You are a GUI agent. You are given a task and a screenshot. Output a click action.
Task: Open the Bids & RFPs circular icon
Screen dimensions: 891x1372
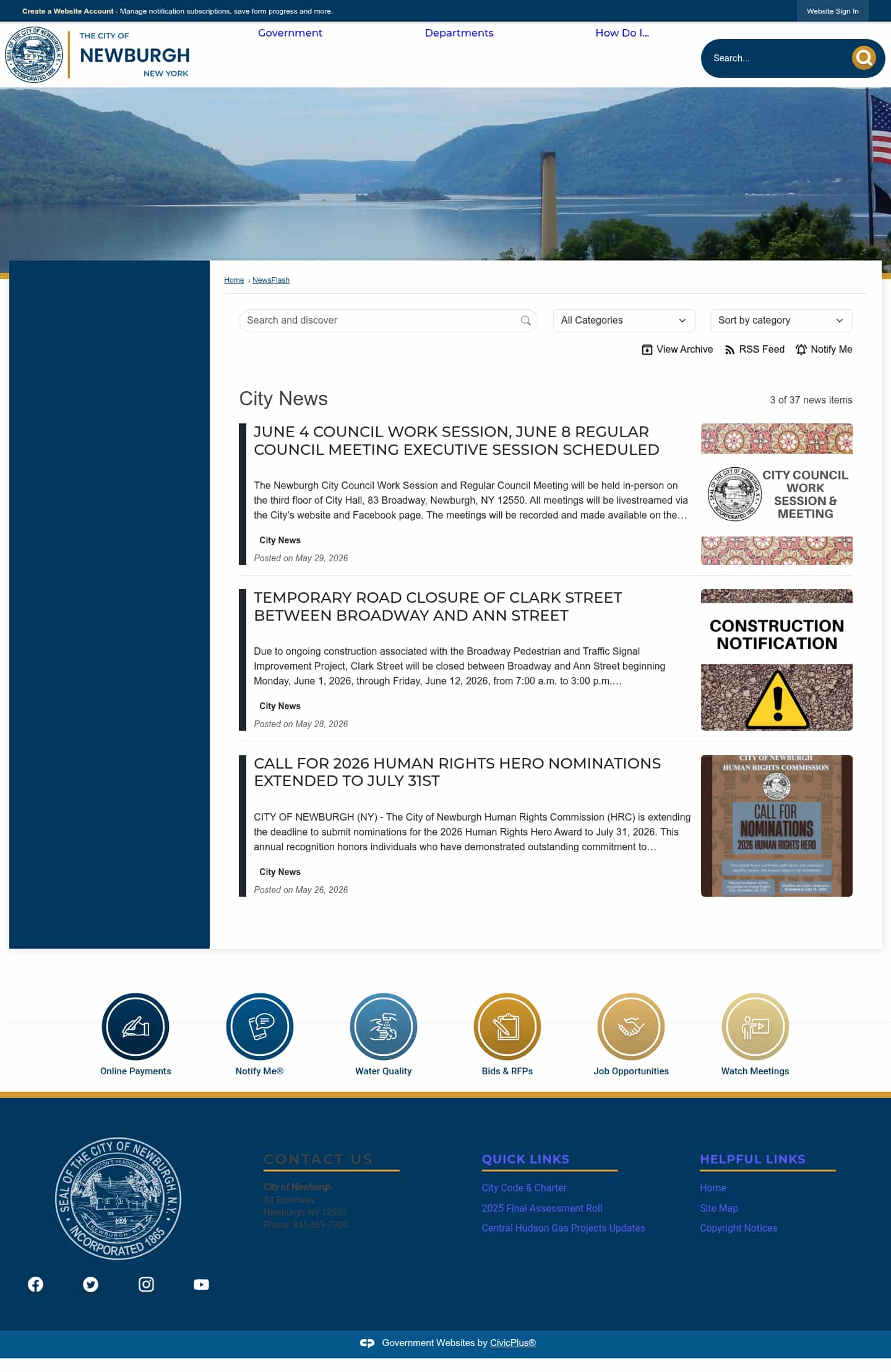pyautogui.click(x=507, y=1027)
